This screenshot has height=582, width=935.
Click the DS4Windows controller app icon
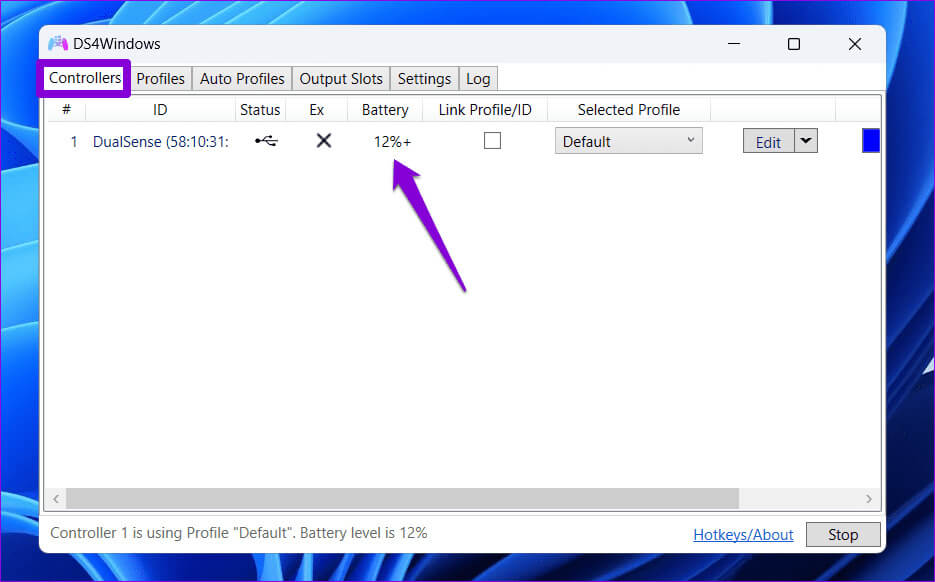click(x=58, y=44)
